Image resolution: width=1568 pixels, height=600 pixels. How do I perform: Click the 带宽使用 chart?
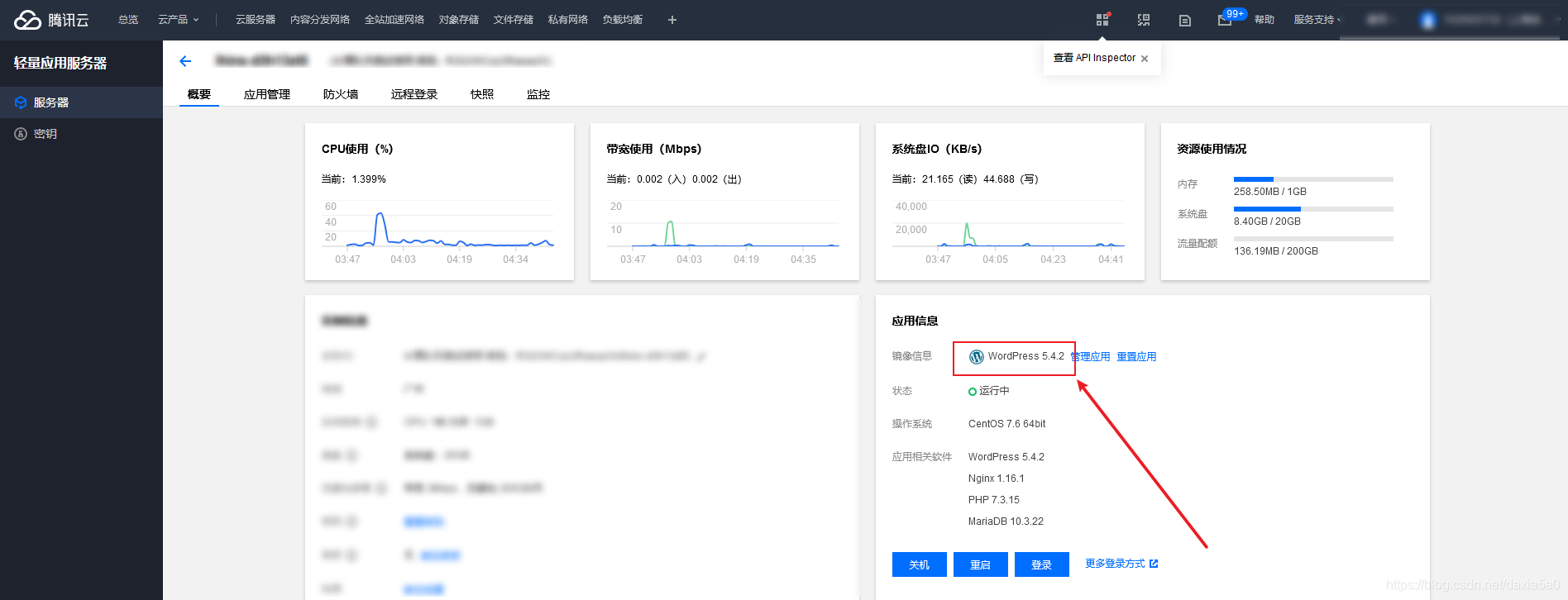coord(724,231)
